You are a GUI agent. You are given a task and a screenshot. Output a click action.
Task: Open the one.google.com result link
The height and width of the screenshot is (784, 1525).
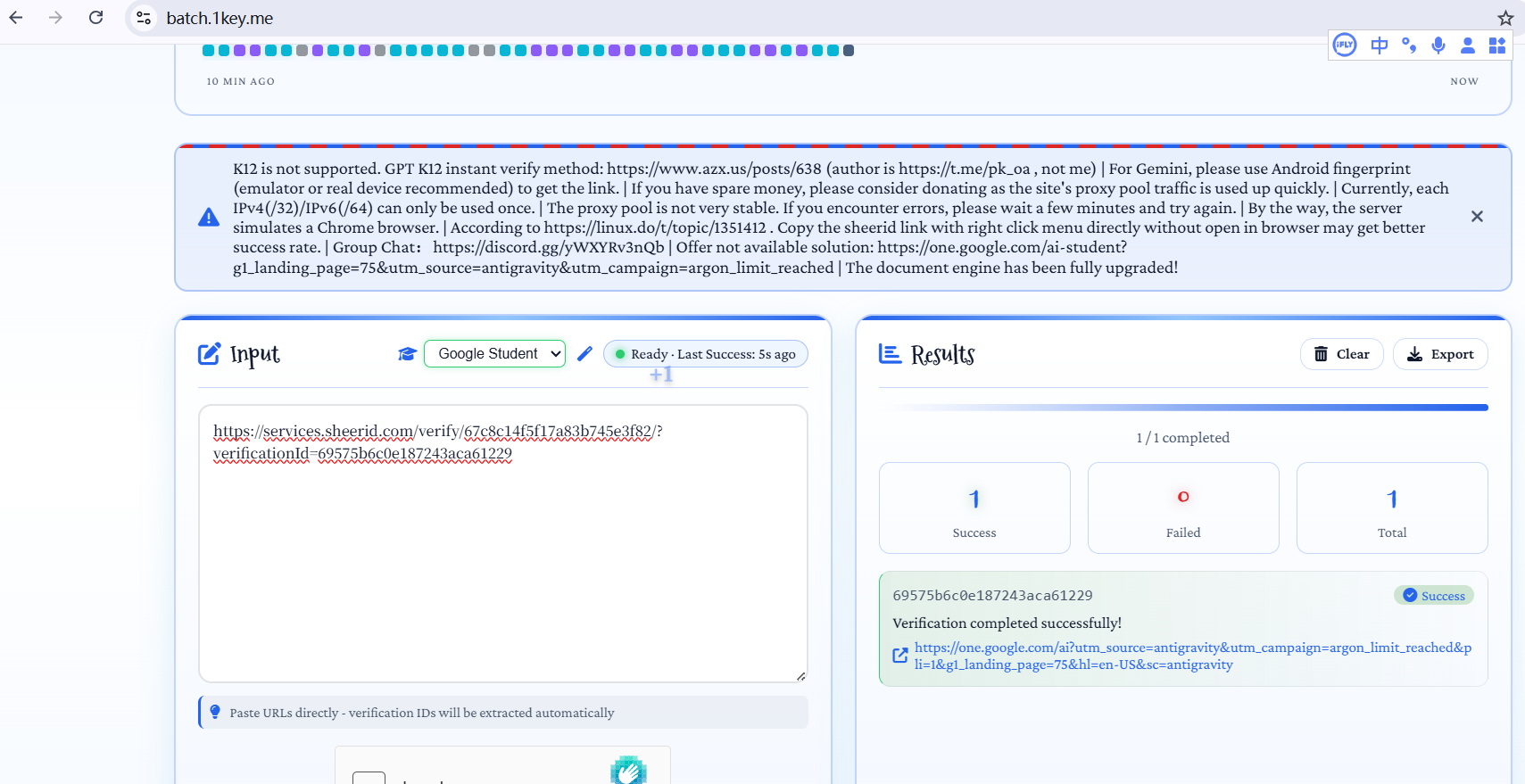click(x=1192, y=656)
